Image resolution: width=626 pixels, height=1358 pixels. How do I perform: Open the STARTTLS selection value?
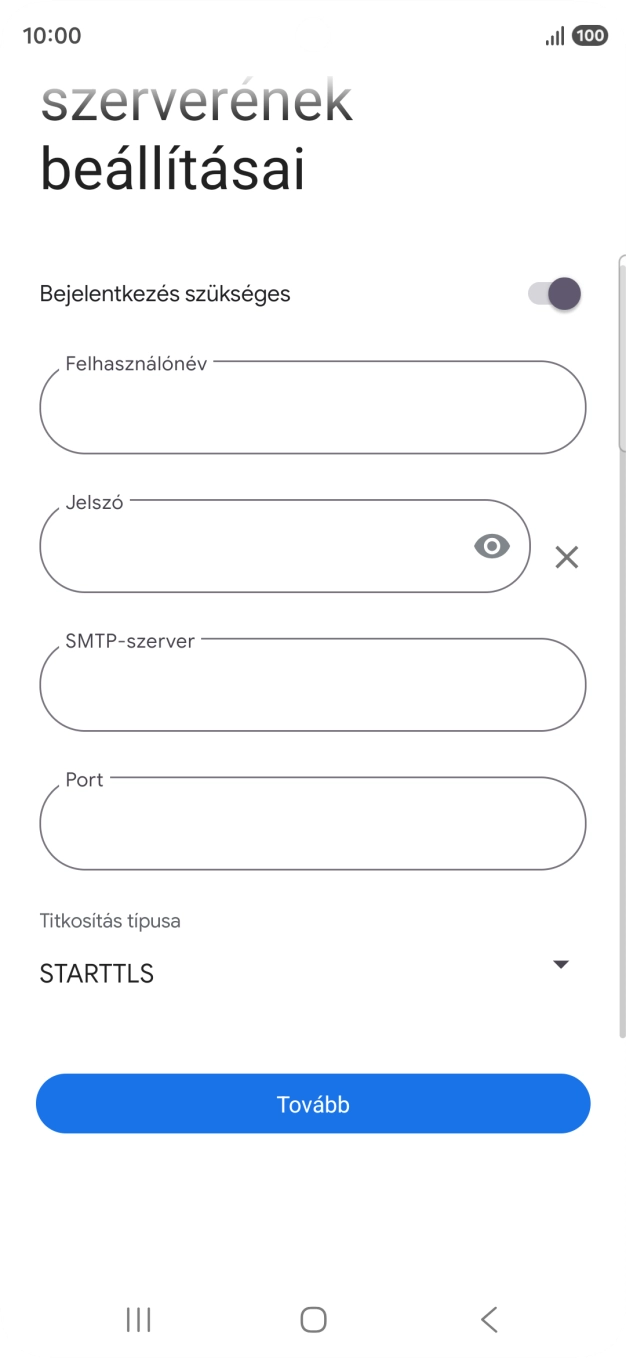pos(97,974)
